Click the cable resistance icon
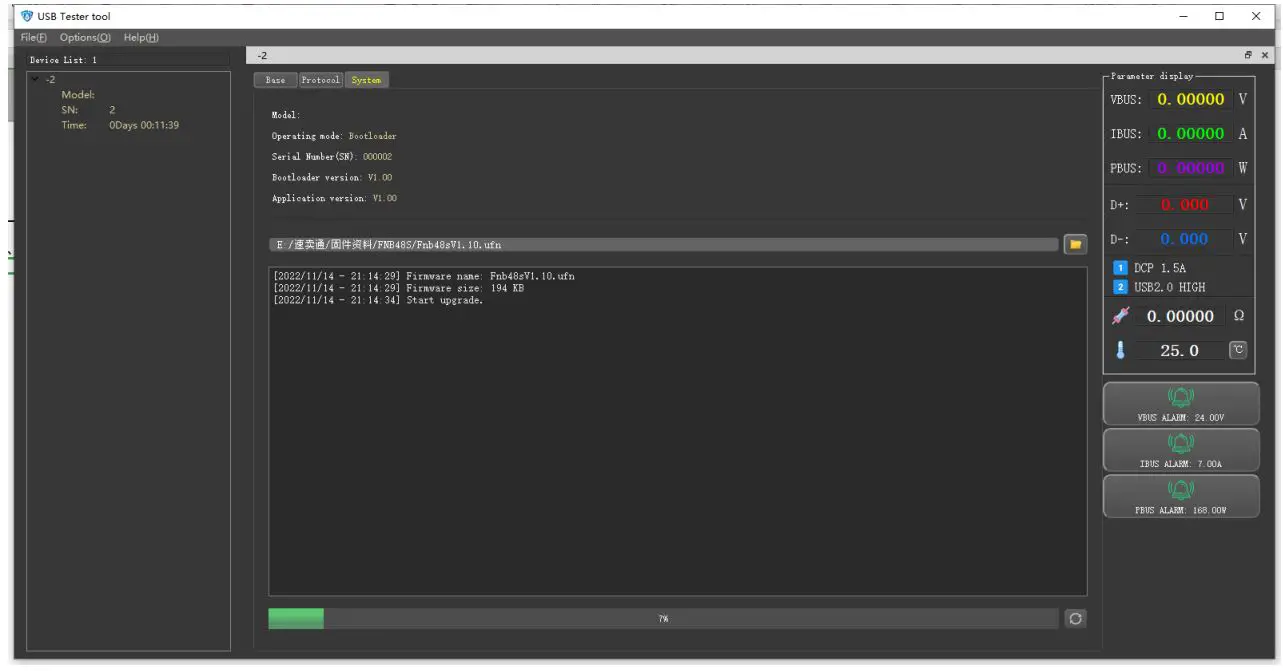 pos(1121,316)
